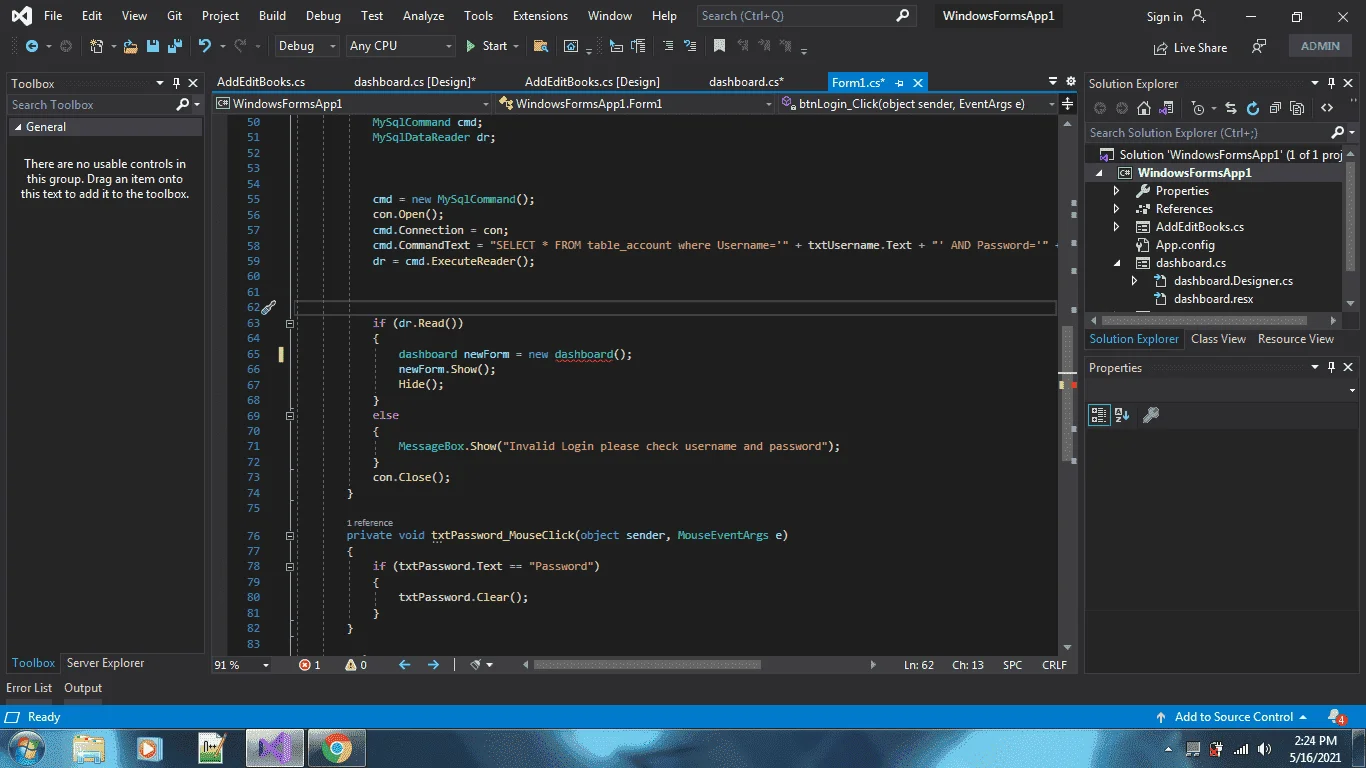Click the Open File toolbar icon

pyautogui.click(x=132, y=46)
